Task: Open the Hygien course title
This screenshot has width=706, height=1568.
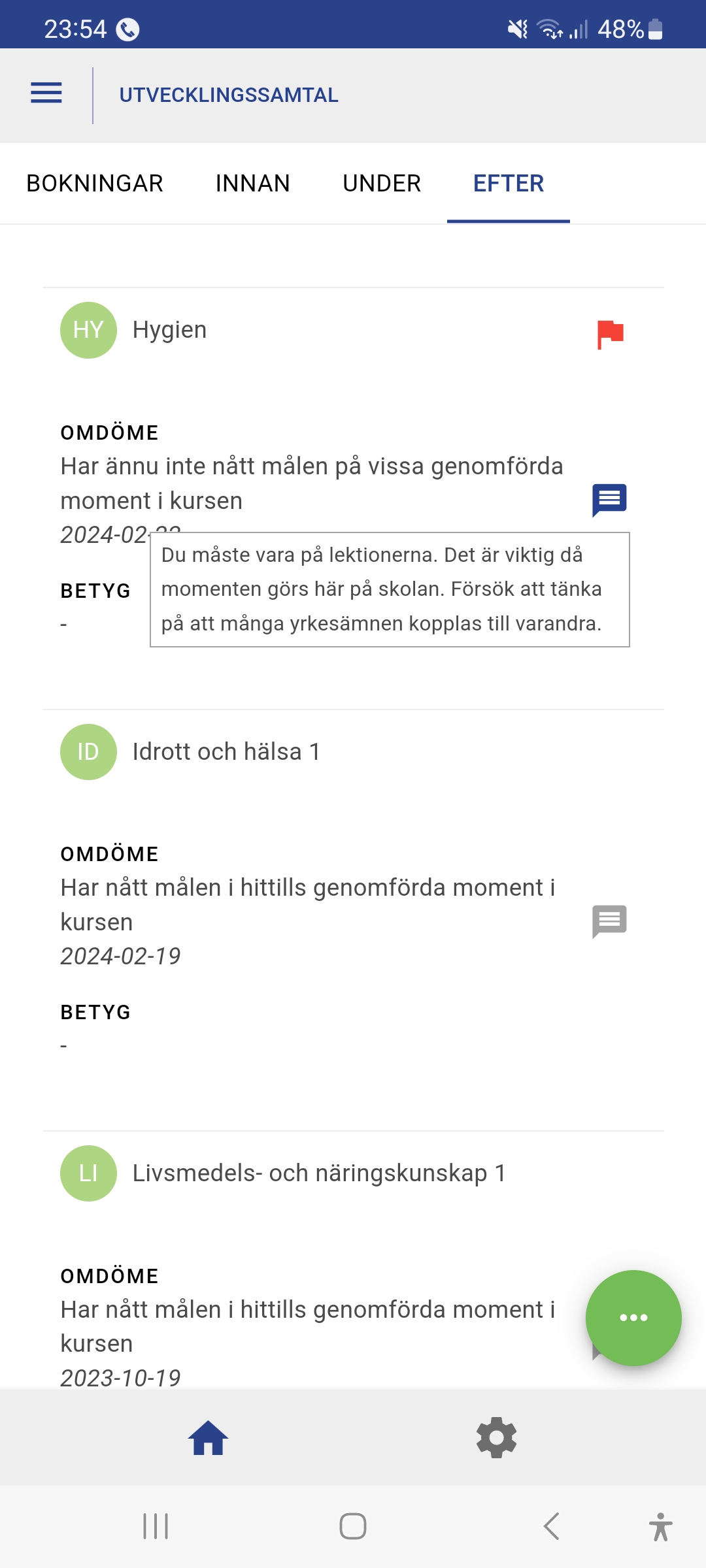Action: tap(169, 330)
